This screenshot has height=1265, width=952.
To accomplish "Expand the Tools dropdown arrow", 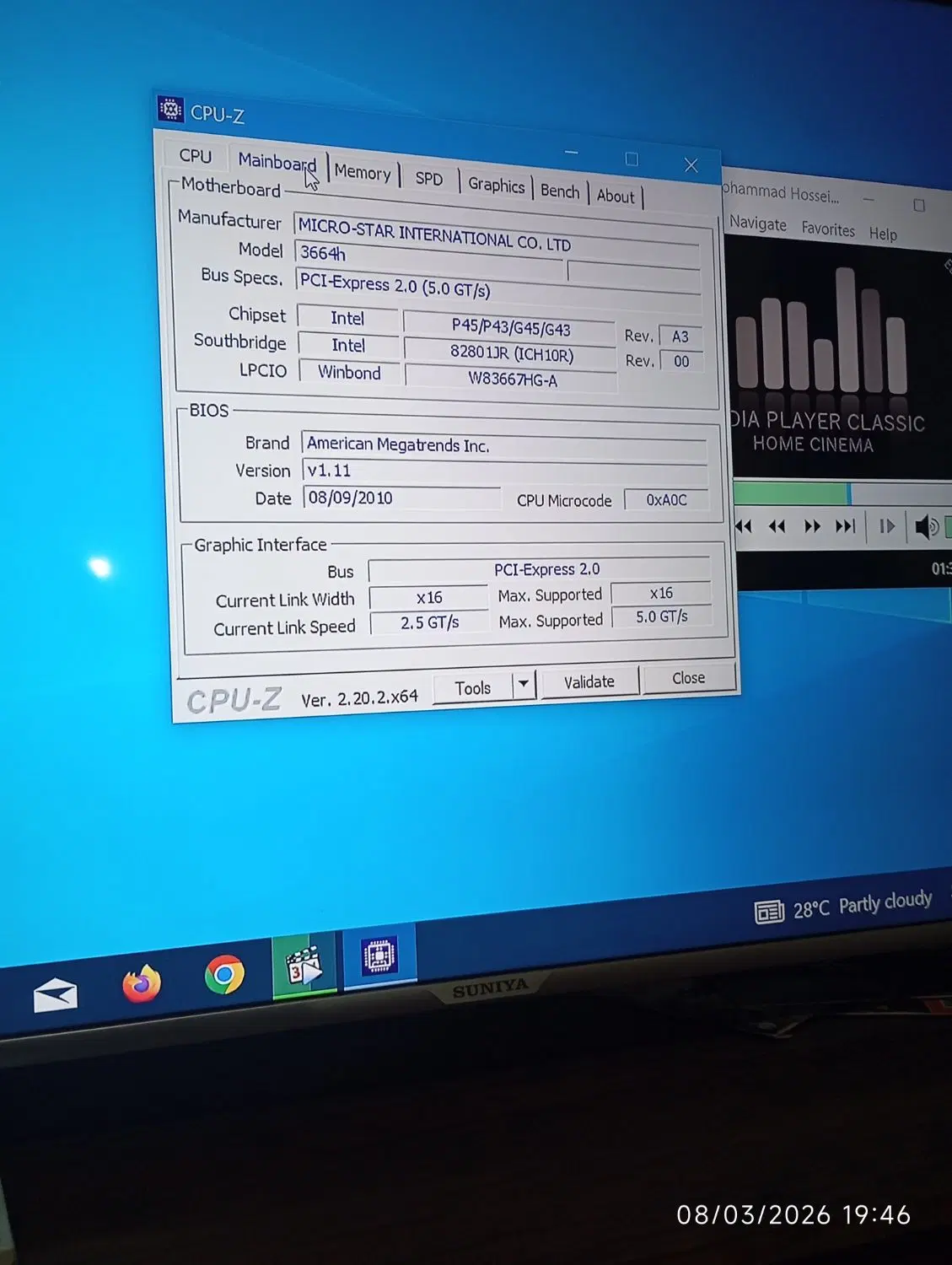I will point(524,684).
